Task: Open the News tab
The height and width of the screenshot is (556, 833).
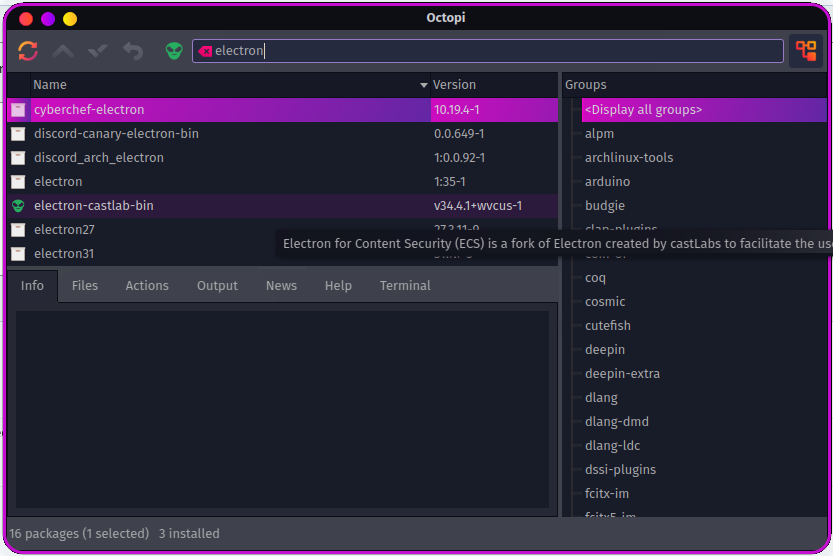Action: coord(282,286)
